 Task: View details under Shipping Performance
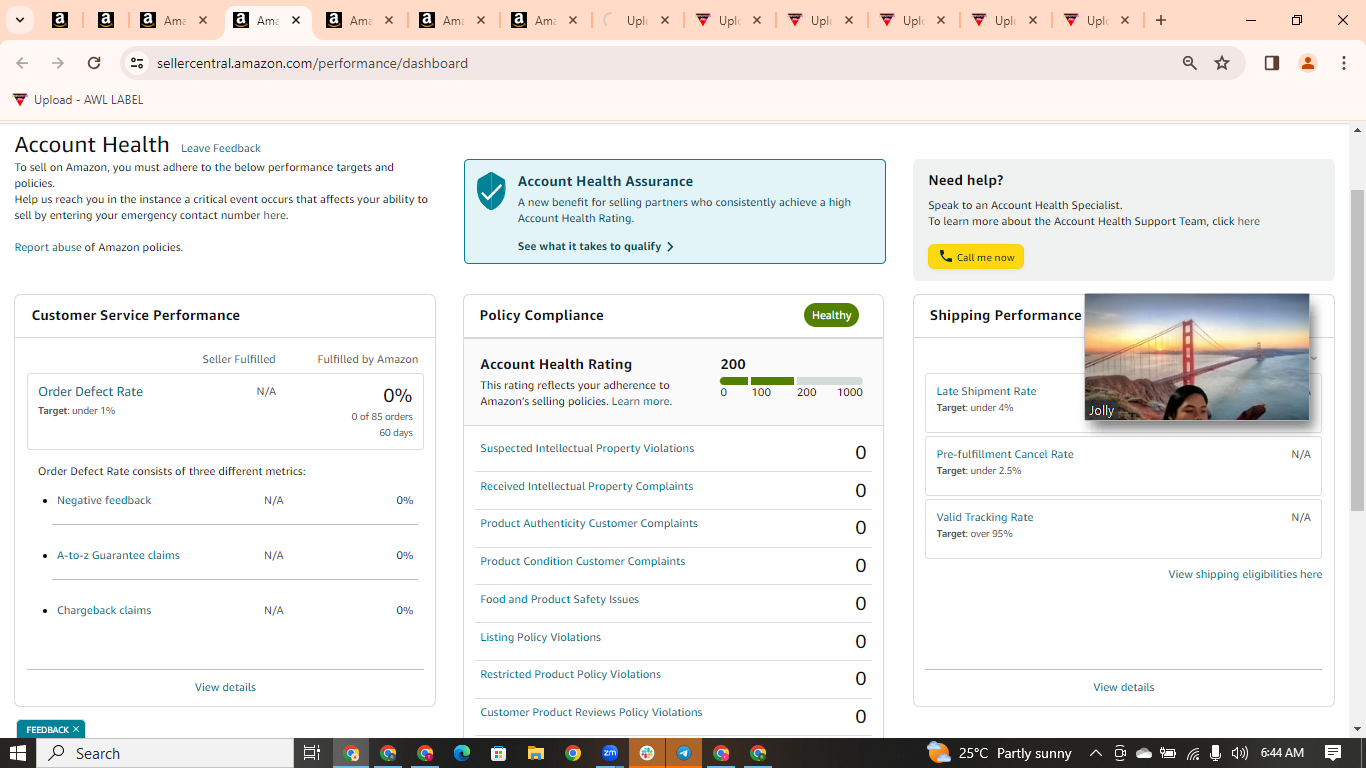pos(1123,687)
